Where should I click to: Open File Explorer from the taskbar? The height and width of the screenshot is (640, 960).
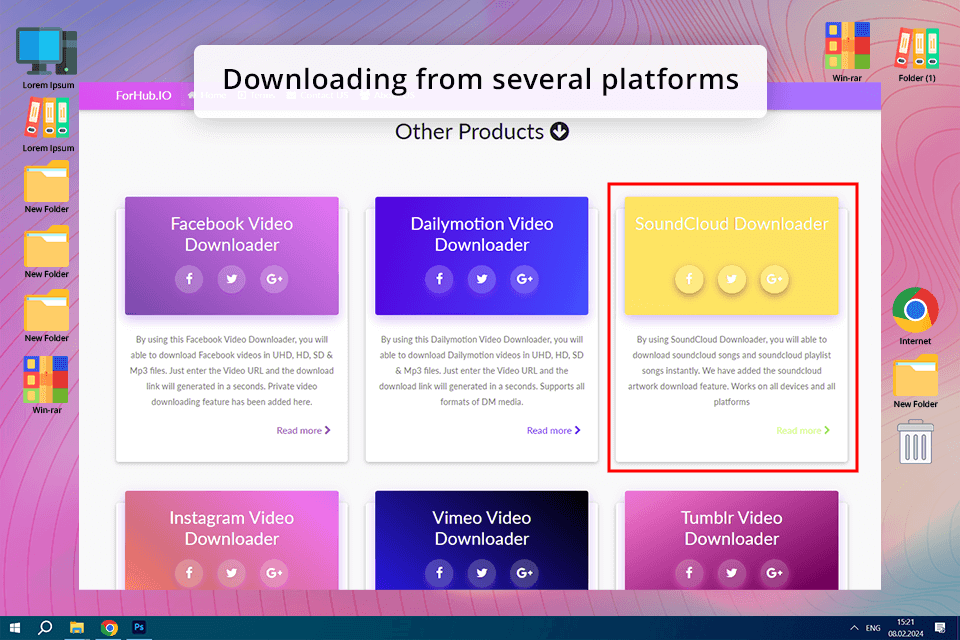pos(77,628)
